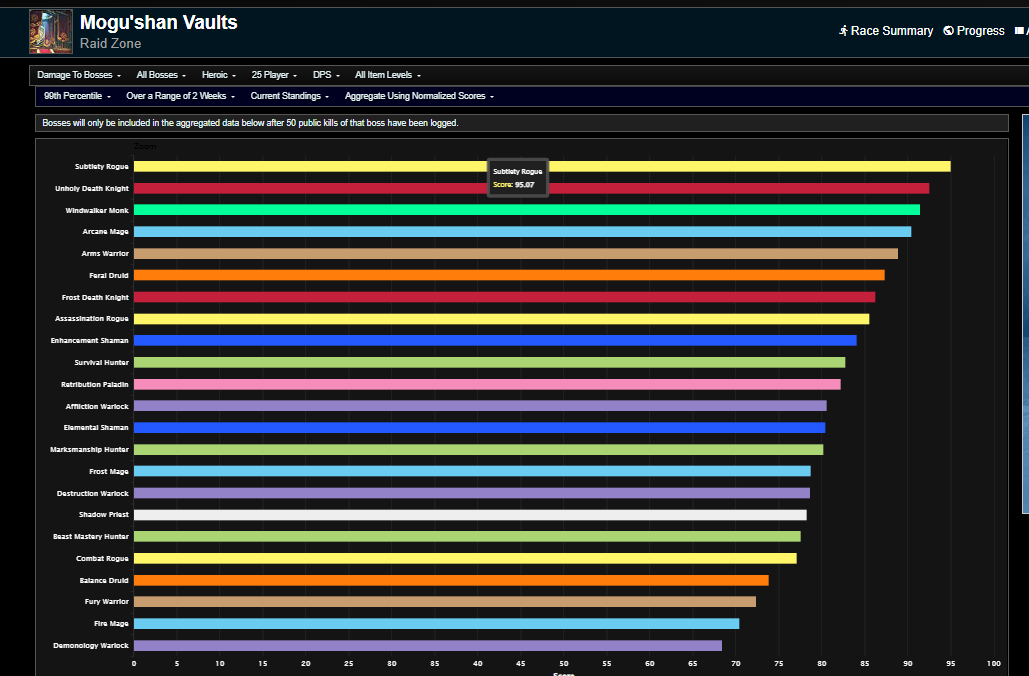This screenshot has height=676, width=1029.
Task: Open the All Item Levels dropdown
Action: (388, 75)
